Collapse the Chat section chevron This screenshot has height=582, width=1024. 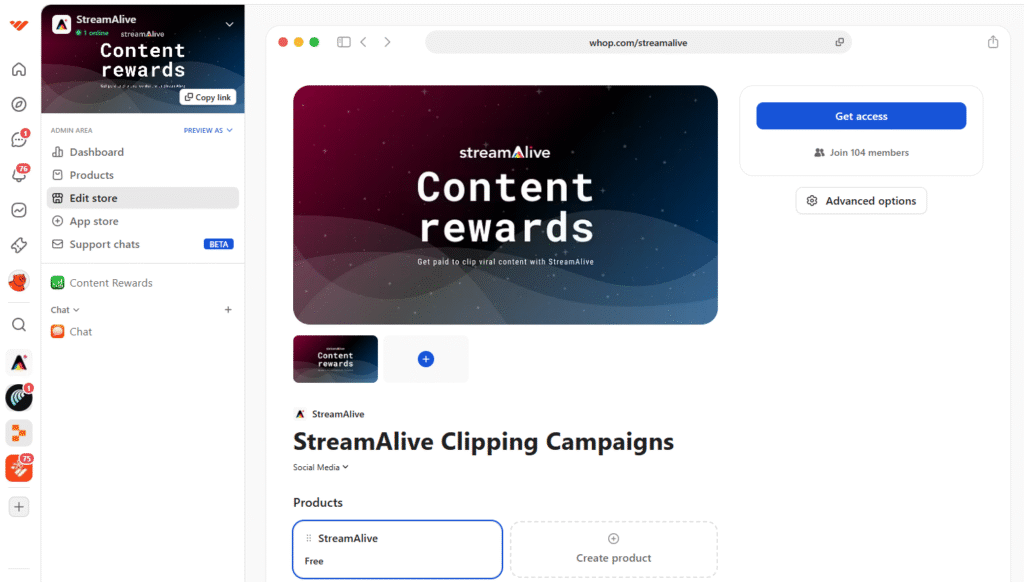click(76, 310)
